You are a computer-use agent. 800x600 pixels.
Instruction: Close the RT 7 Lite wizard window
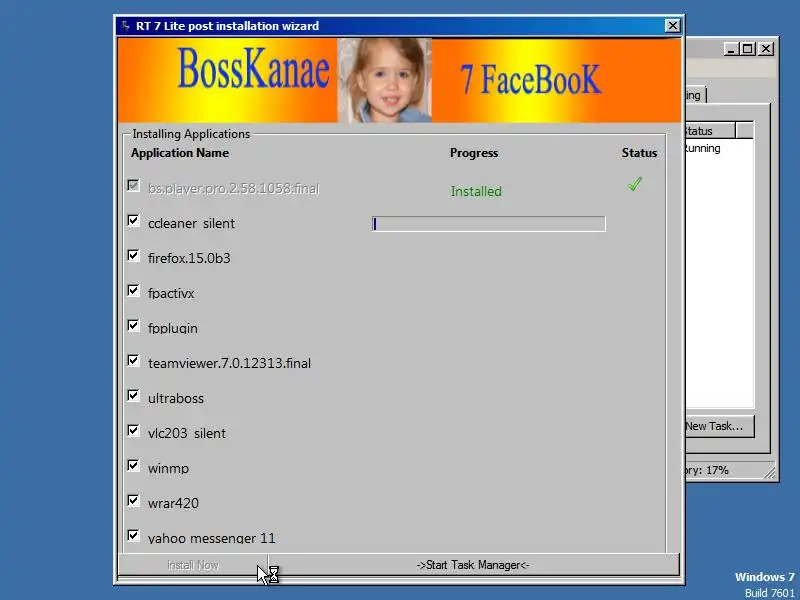[x=673, y=26]
